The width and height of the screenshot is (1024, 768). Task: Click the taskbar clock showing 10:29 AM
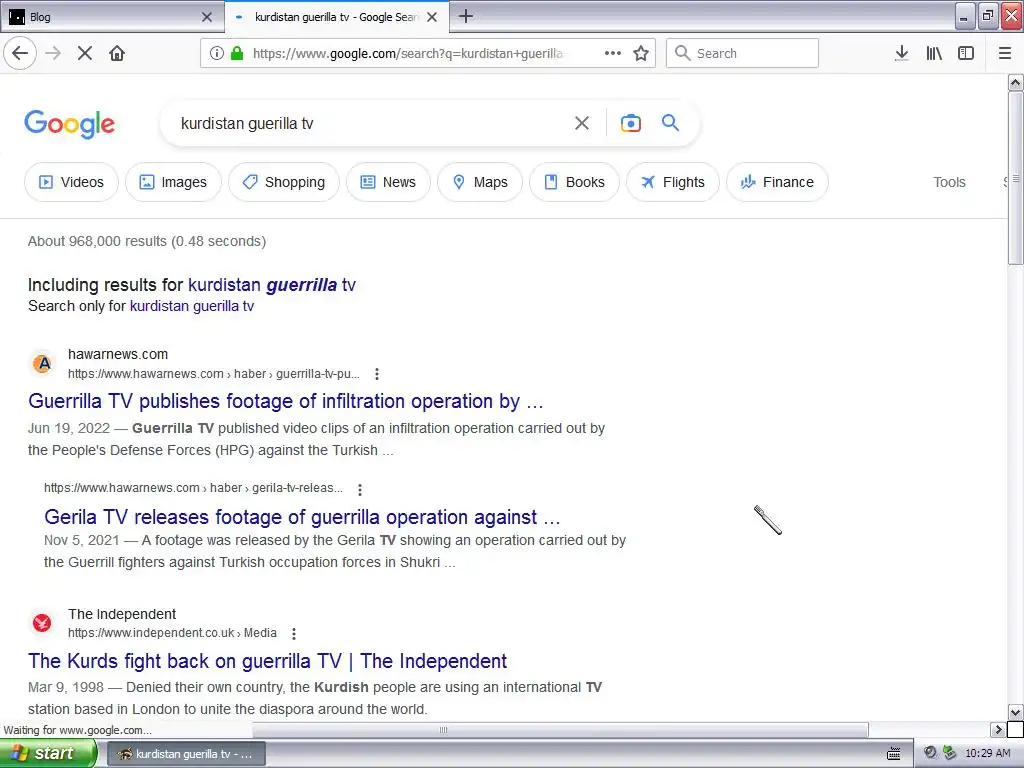tap(987, 753)
